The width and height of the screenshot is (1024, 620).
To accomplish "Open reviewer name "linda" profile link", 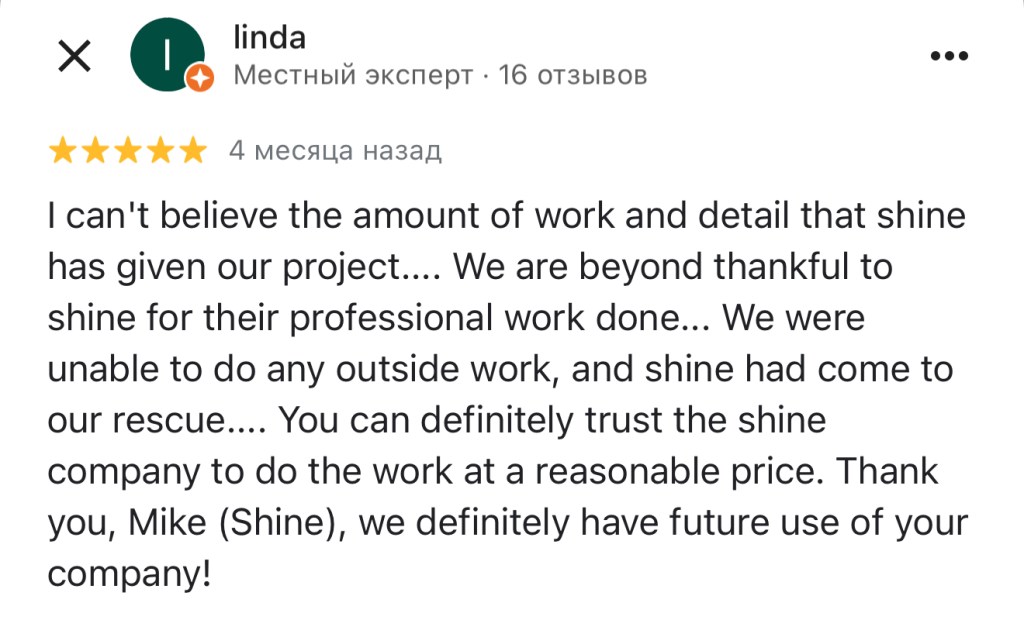I will (269, 38).
